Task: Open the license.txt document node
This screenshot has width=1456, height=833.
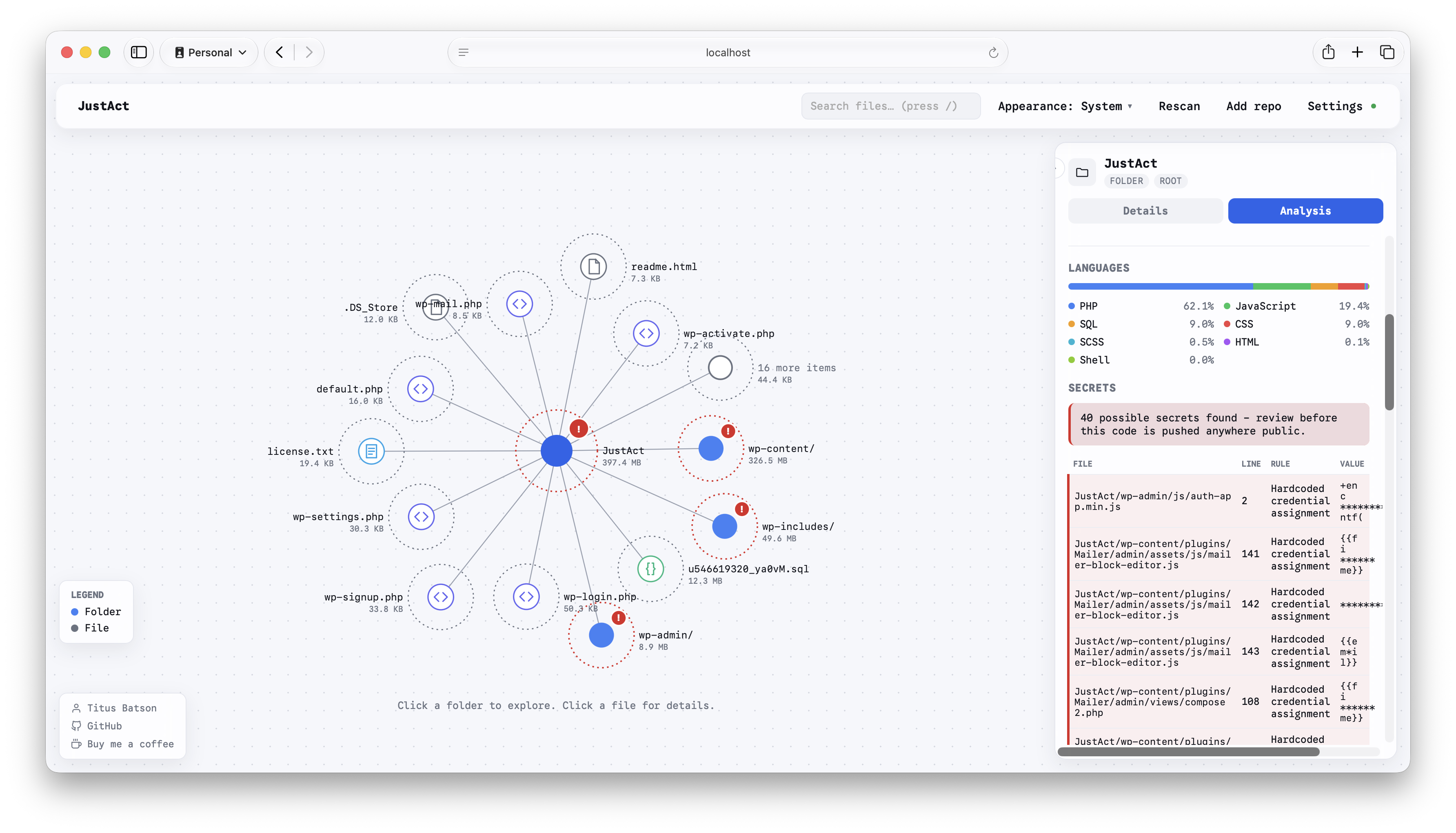Action: 371,452
